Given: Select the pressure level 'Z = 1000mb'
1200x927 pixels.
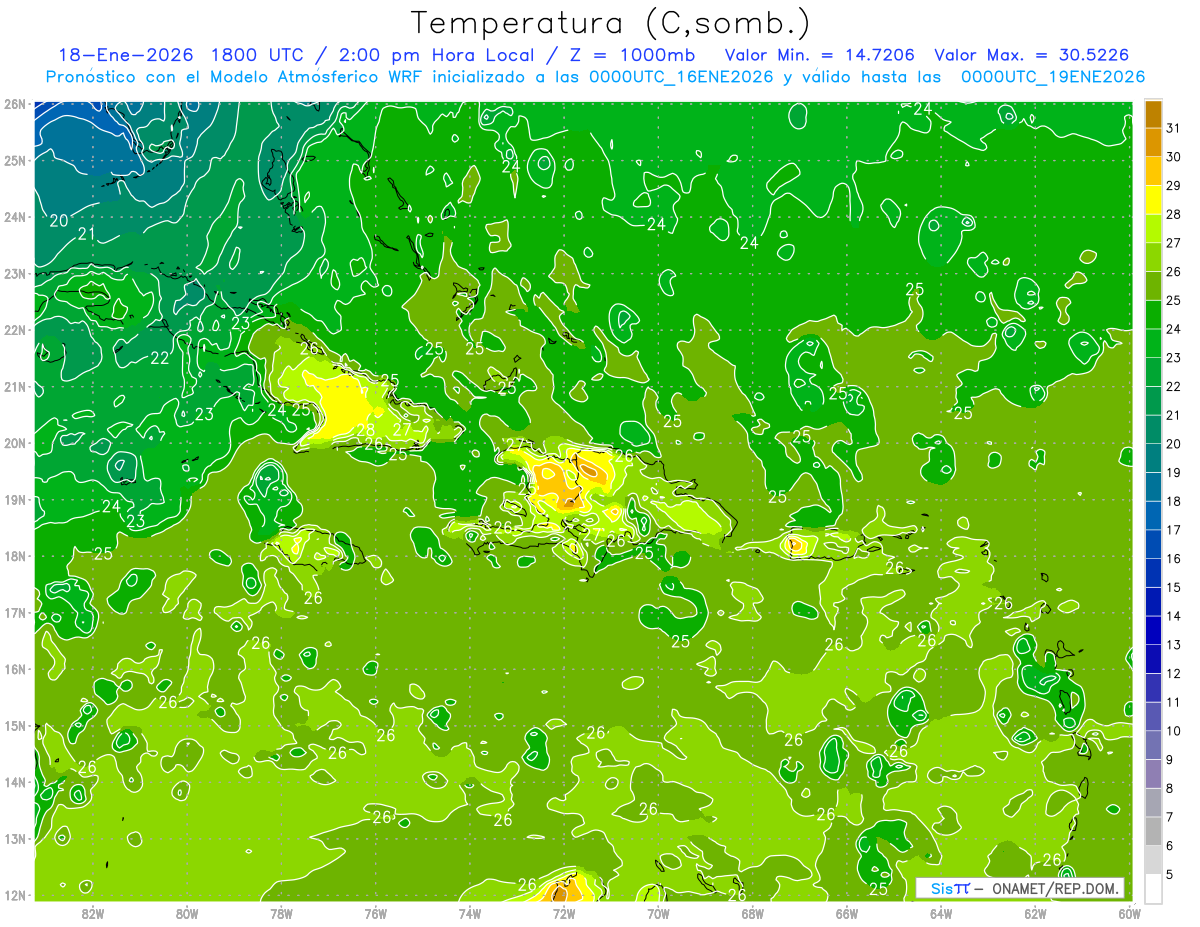Looking at the screenshot, I should point(627,55).
